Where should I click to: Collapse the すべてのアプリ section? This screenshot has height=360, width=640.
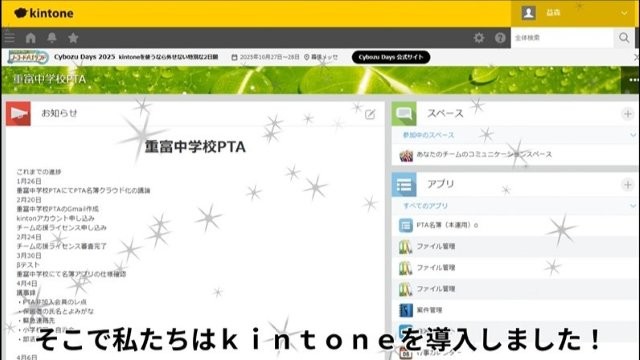[x=633, y=206]
